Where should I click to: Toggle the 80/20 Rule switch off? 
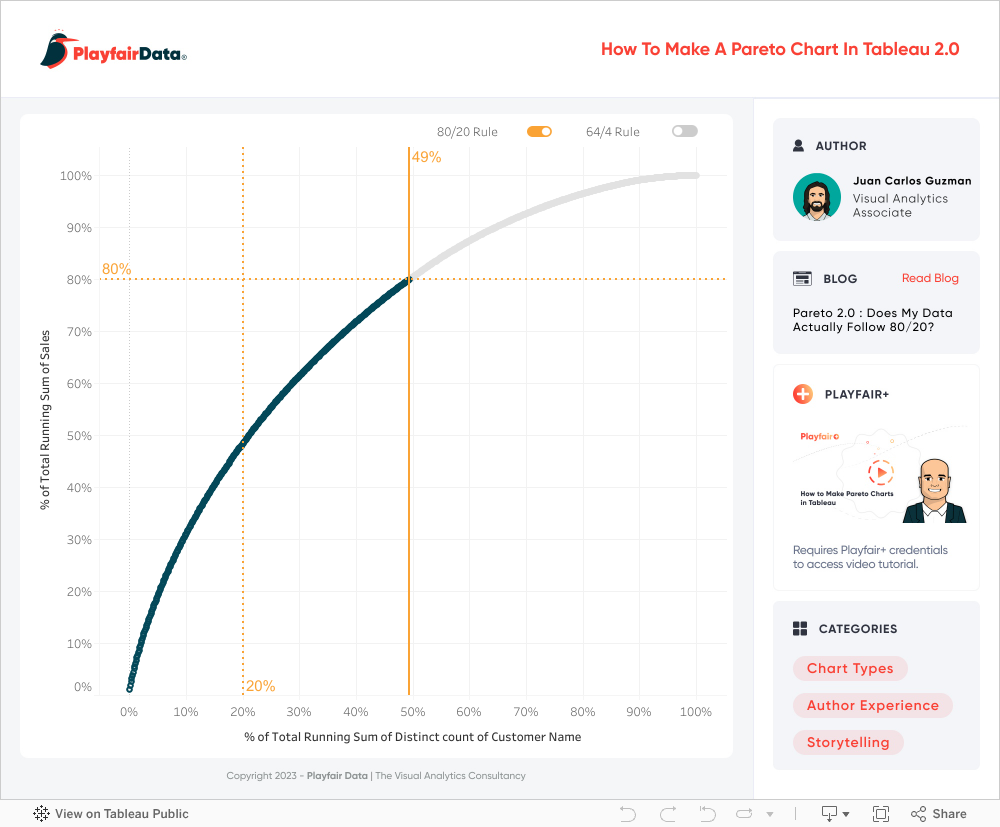pos(539,131)
